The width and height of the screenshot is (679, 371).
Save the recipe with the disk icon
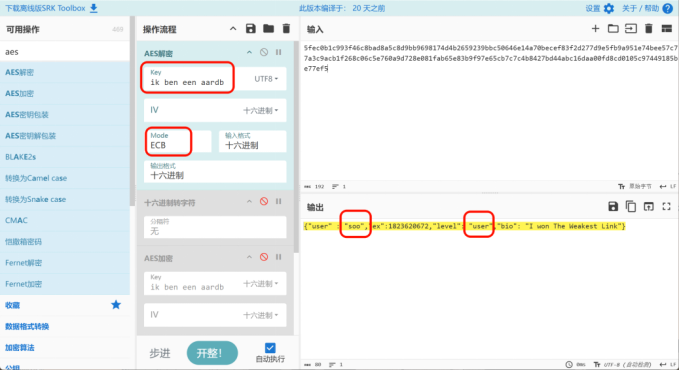tap(251, 29)
